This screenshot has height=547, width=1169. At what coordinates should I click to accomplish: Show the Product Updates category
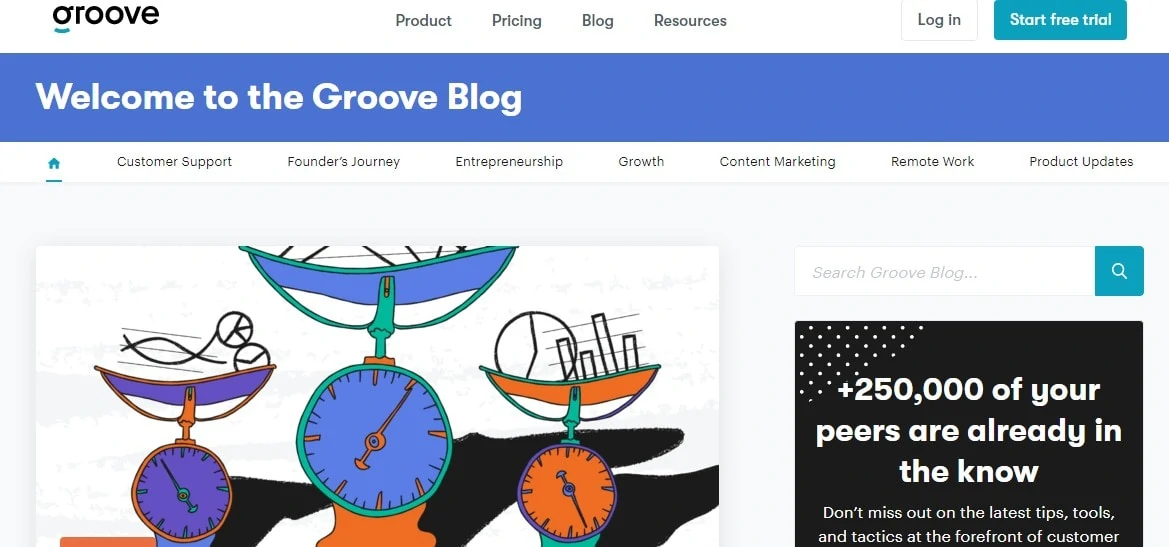(x=1081, y=162)
